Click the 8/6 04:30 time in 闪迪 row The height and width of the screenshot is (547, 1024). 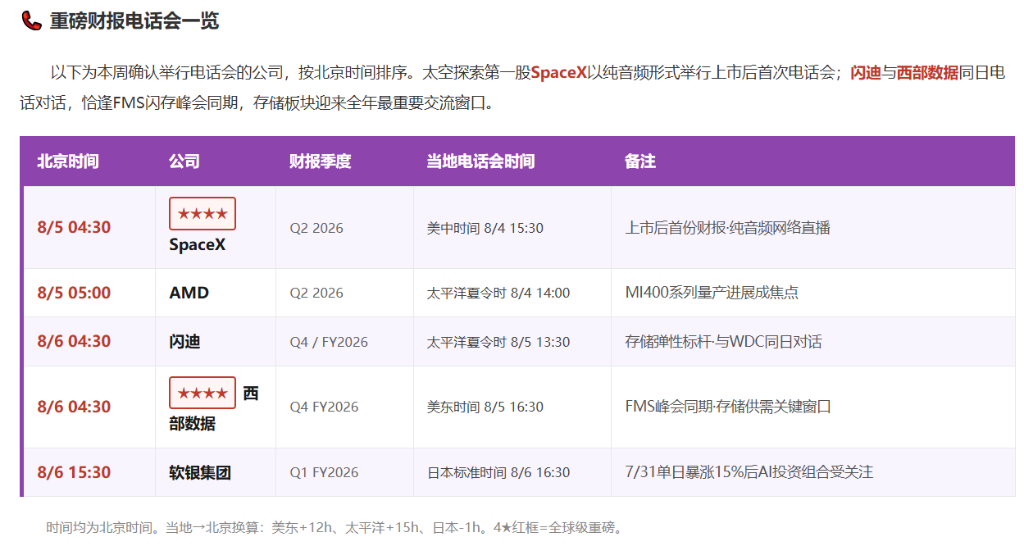(74, 341)
